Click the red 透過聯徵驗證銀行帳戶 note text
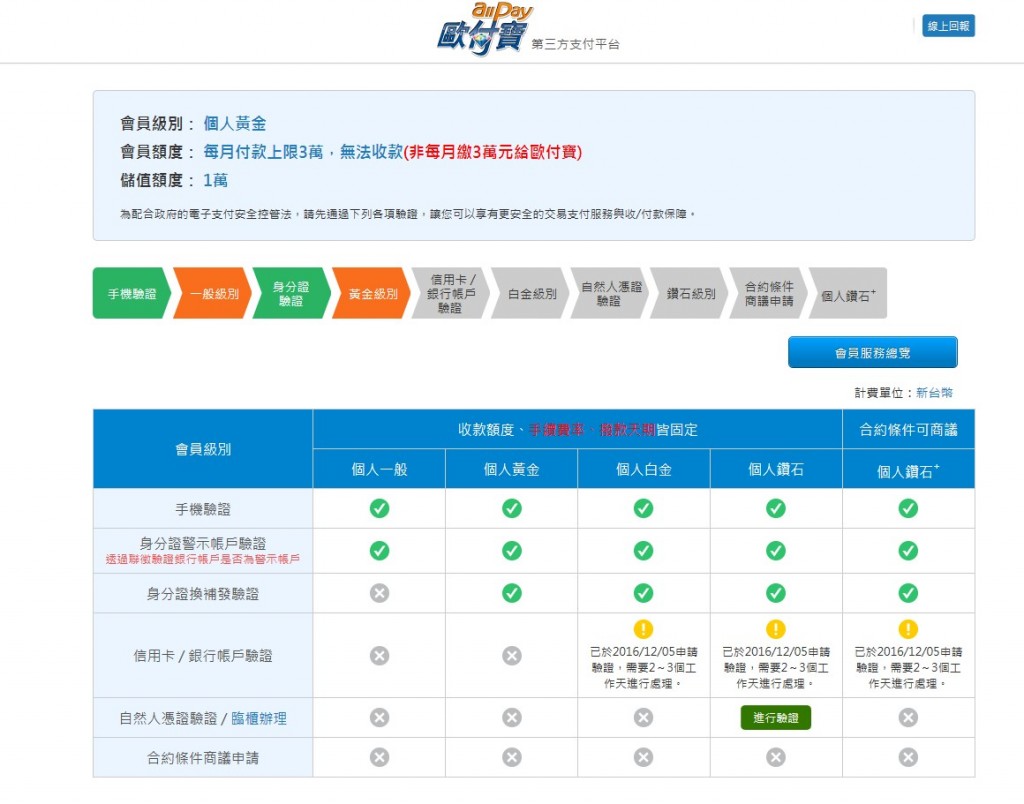 203,559
